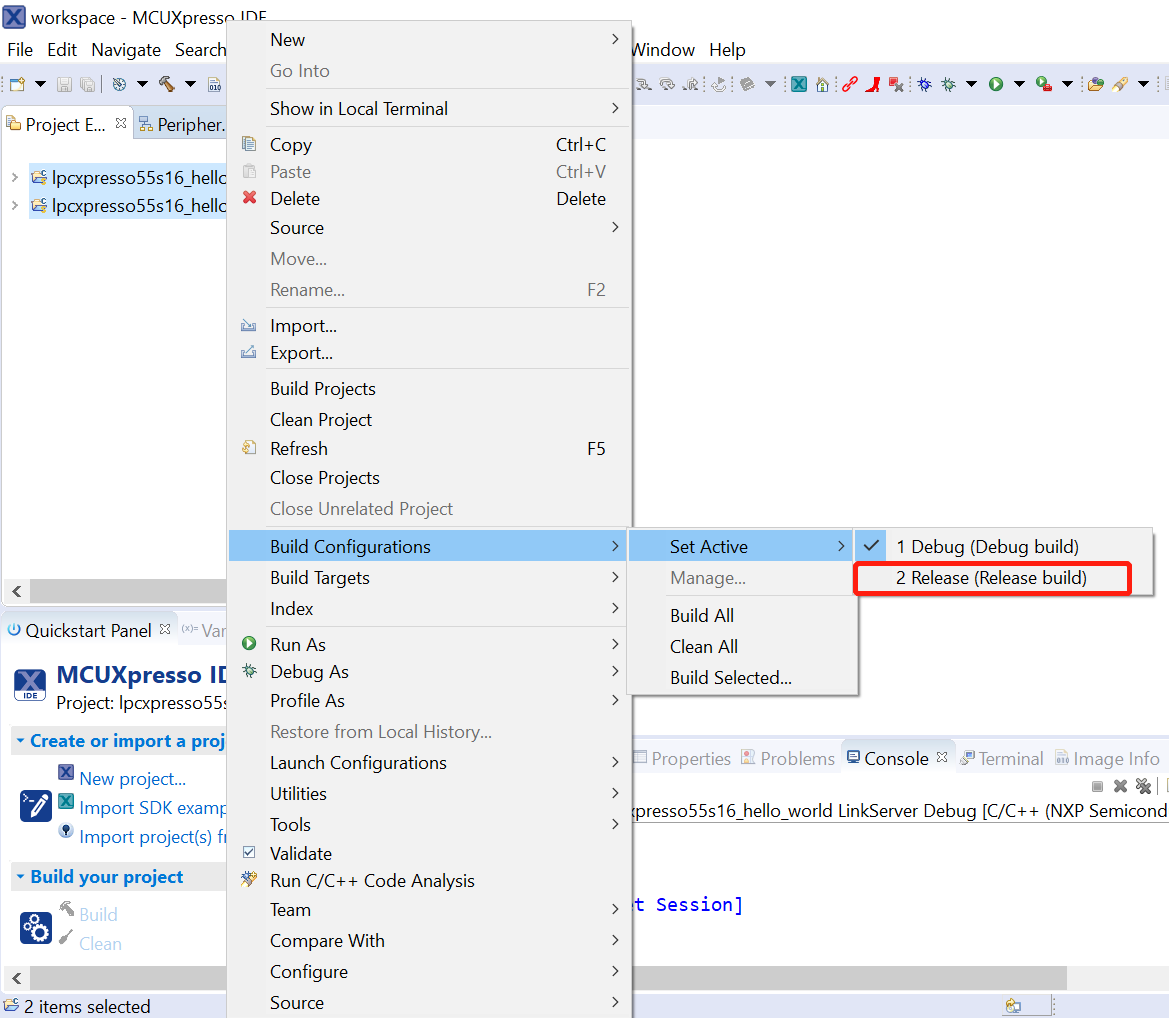Click the 'New project...' link in Quickstart
Screen dimensions: 1169x1018
click(132, 779)
